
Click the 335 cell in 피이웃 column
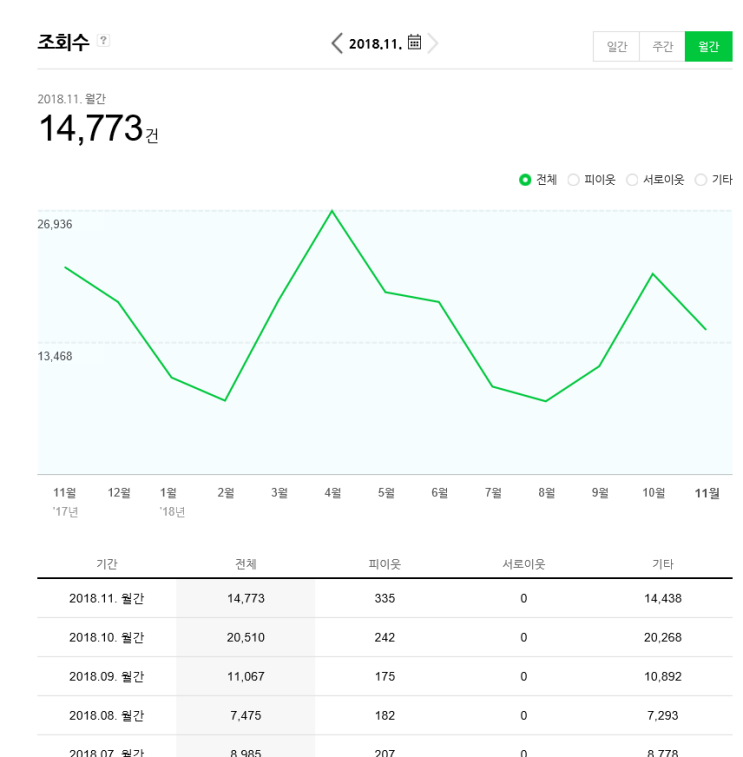click(x=385, y=599)
